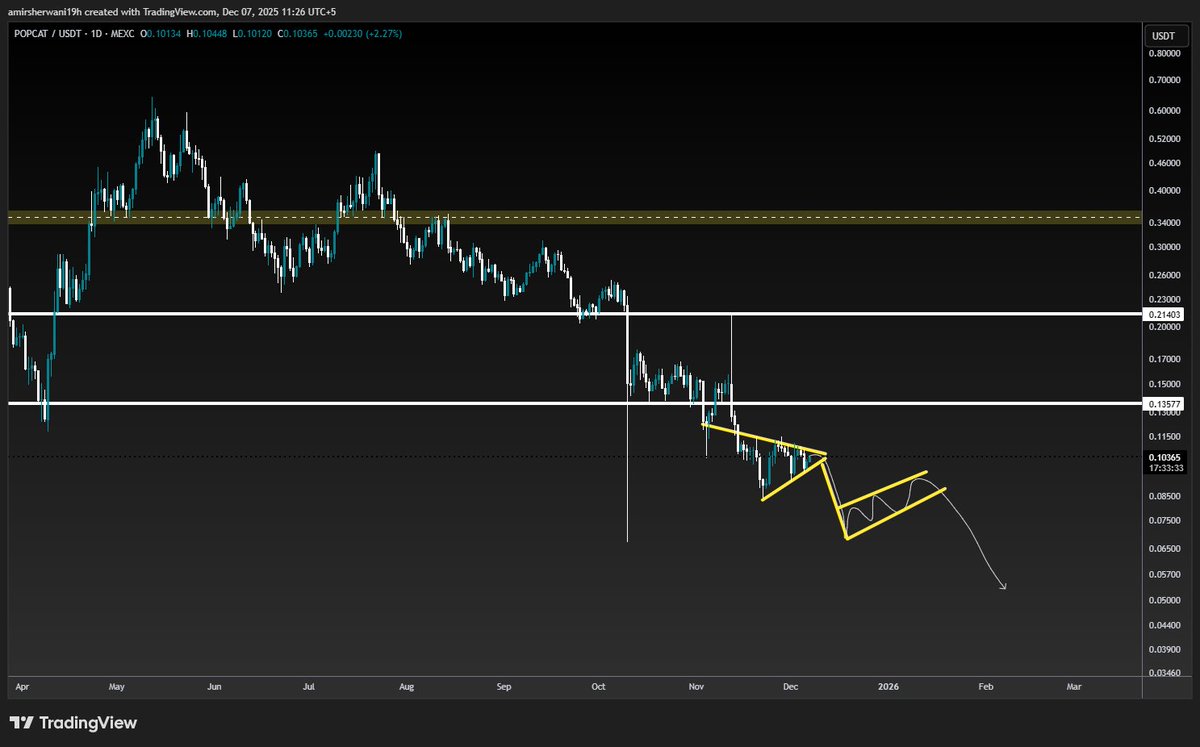Select the white horizontal line at 0.21403
This screenshot has width=1200, height=747.
point(575,314)
